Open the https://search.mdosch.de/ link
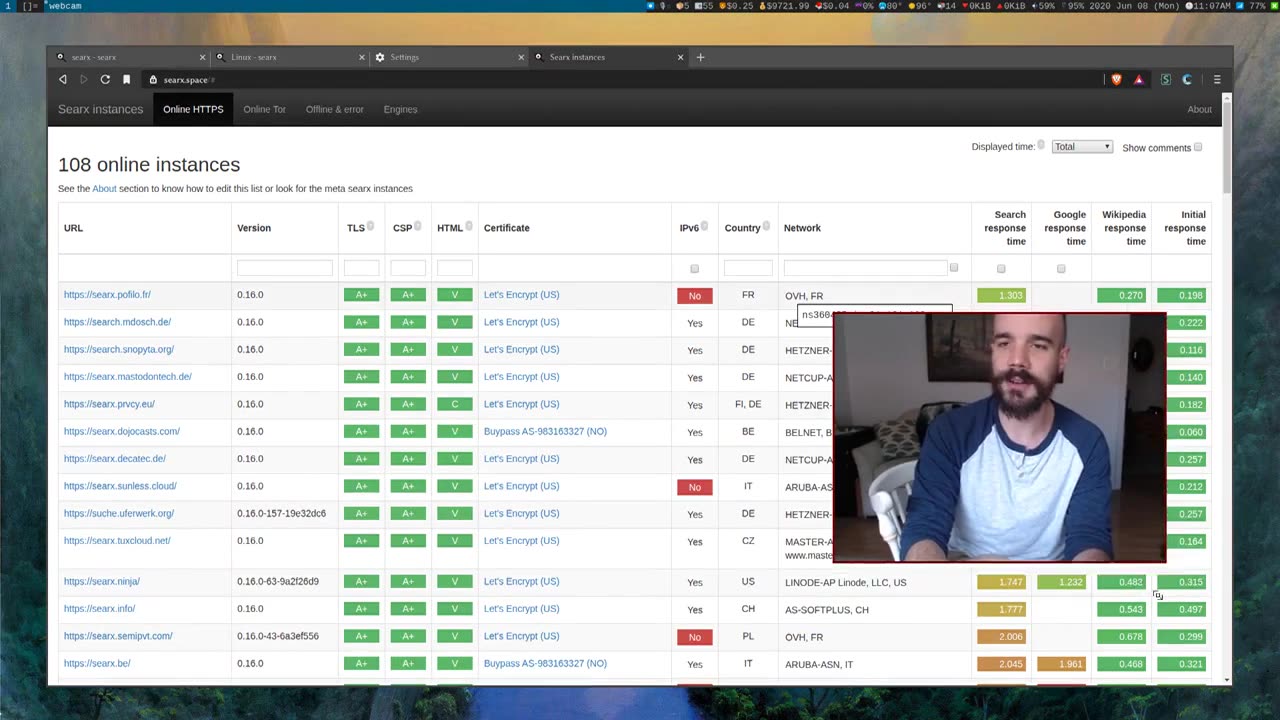 [117, 322]
